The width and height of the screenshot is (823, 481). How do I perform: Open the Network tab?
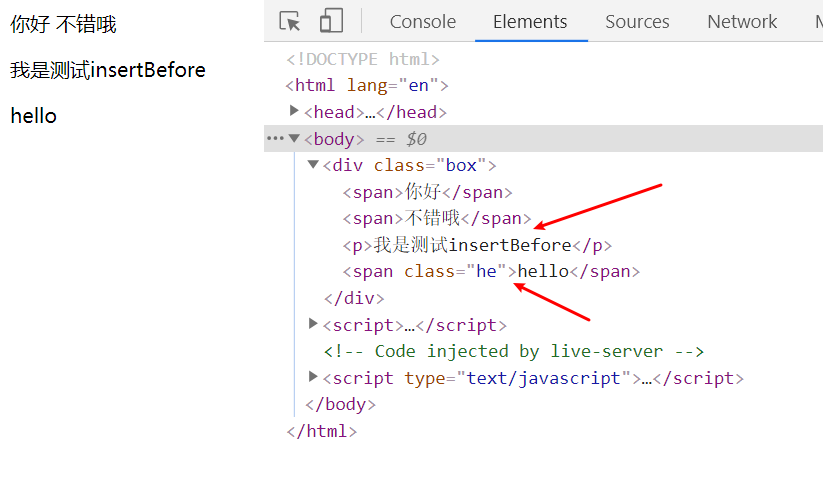[742, 21]
